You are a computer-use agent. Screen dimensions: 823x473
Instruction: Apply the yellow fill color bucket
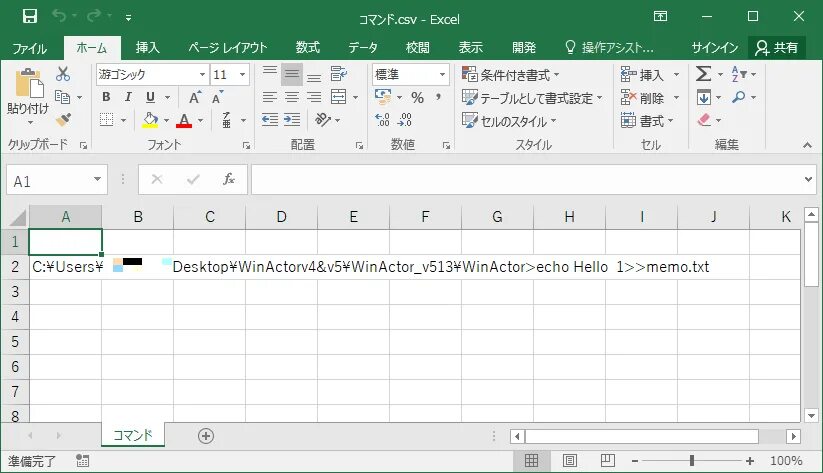click(150, 120)
